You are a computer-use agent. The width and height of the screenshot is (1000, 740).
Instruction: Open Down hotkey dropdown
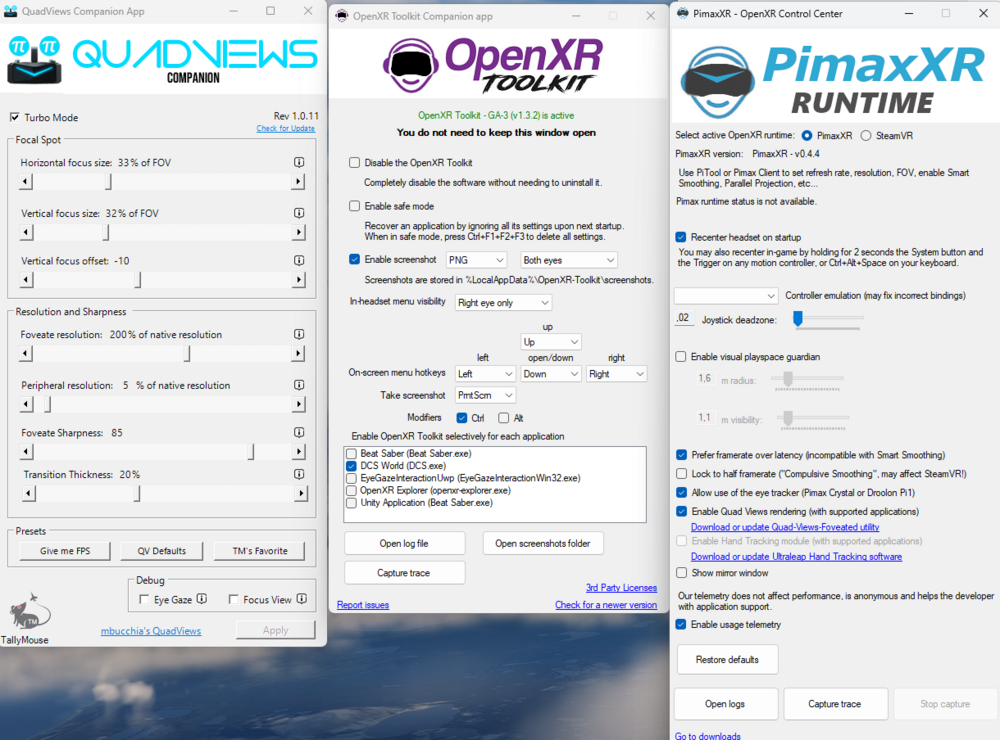click(x=550, y=374)
